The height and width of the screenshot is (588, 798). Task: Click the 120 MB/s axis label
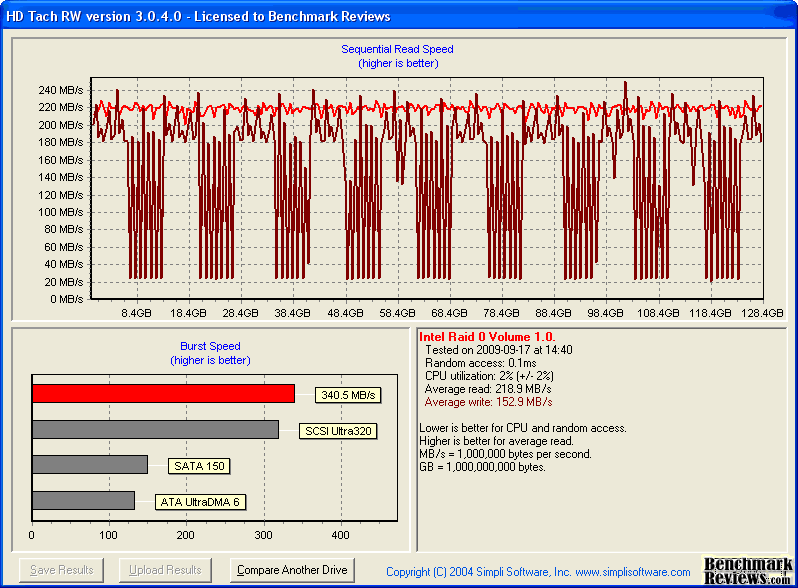tap(61, 195)
